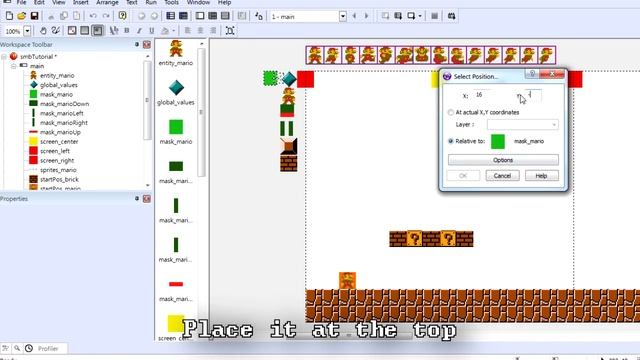Screen dimensions: 640x360
Task: Redo the action in toolbar
Action: click(x=106, y=16)
